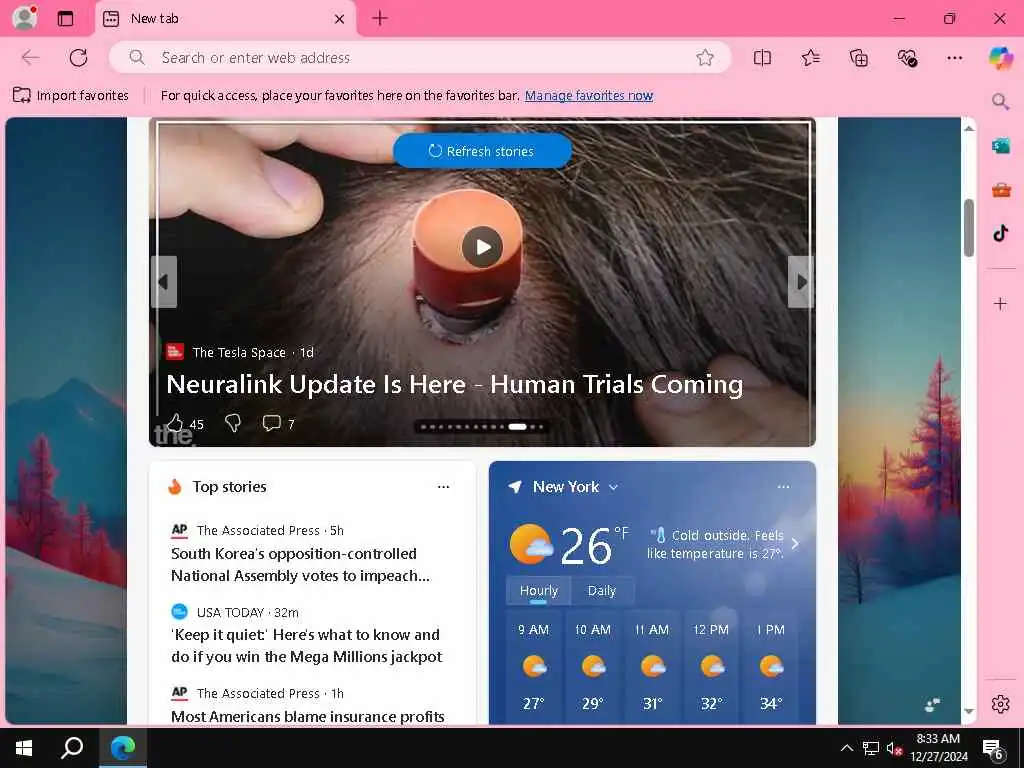Open Mega Millions jackpot story
This screenshot has width=1024, height=768.
pyautogui.click(x=306, y=645)
